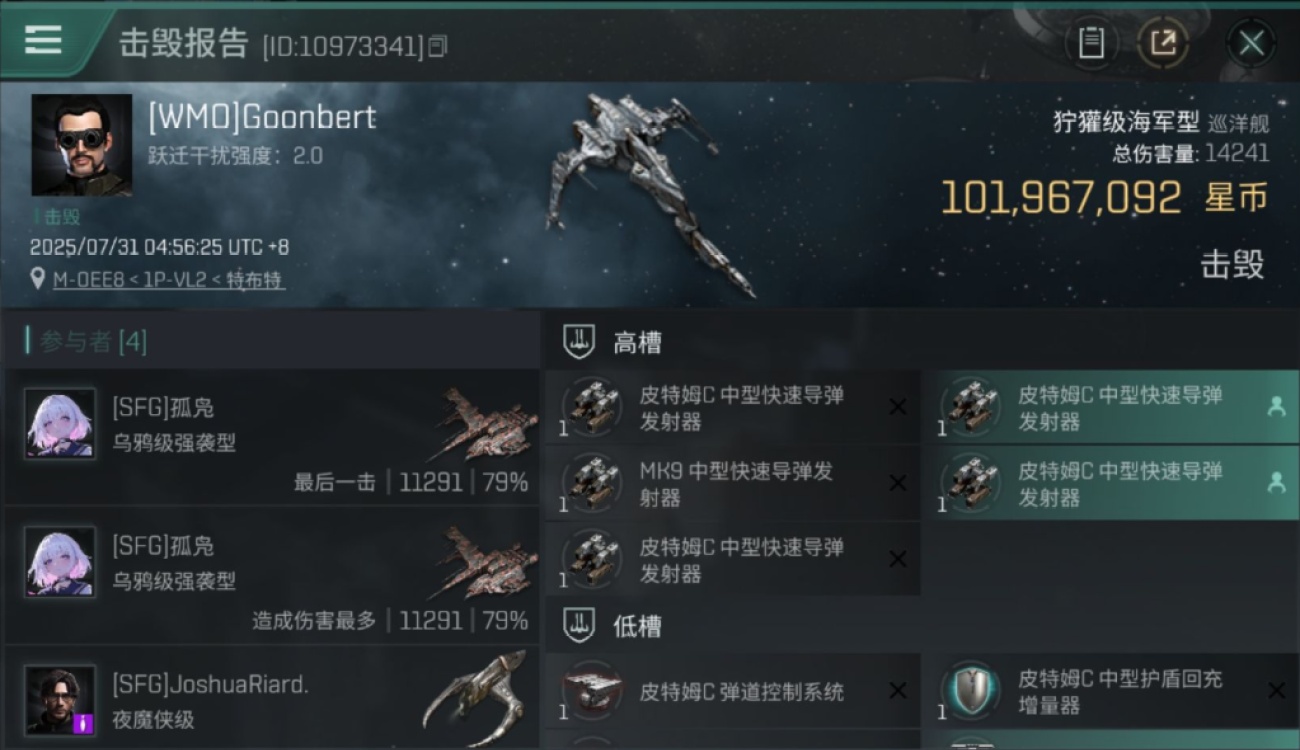Click the 低槽 low slot shield icon
The image size is (1300, 750).
[580, 626]
